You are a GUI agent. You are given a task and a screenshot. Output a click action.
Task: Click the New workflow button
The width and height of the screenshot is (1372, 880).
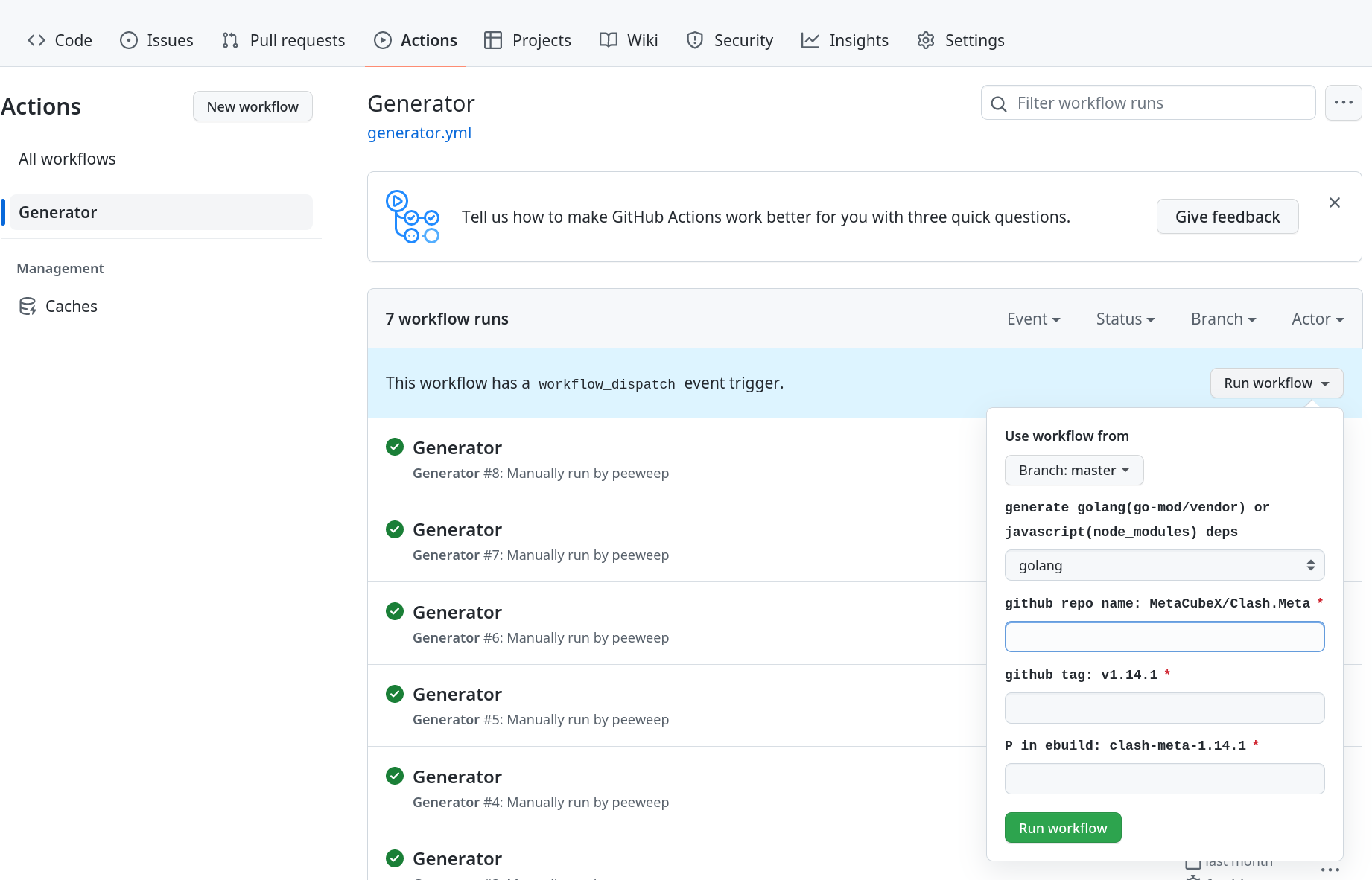pos(253,106)
